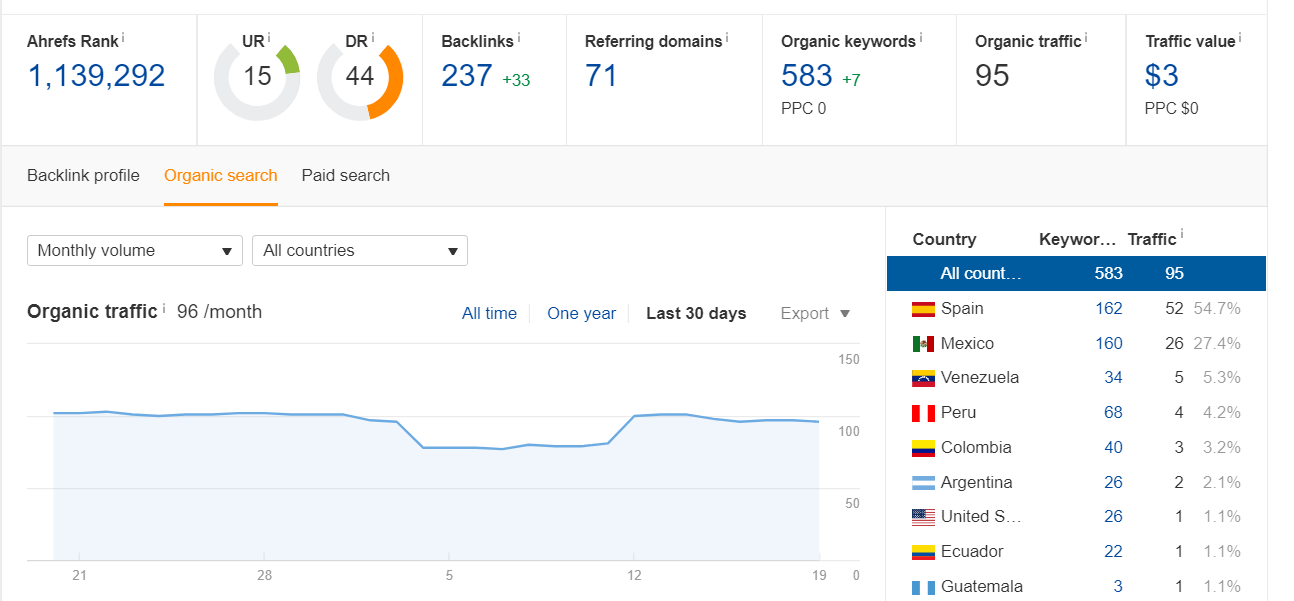Click the UR 15 donut chart
Viewport: 1294px width, 601px height.
257,77
